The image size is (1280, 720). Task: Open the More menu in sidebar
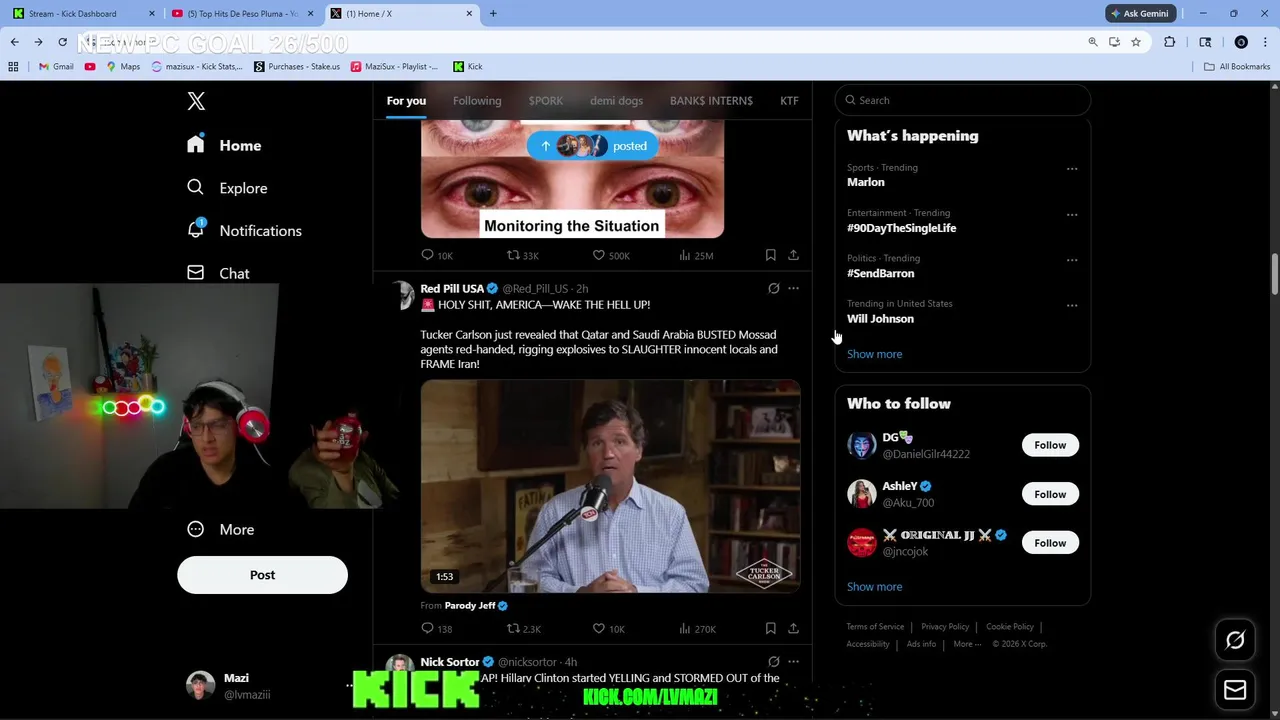pyautogui.click(x=221, y=529)
